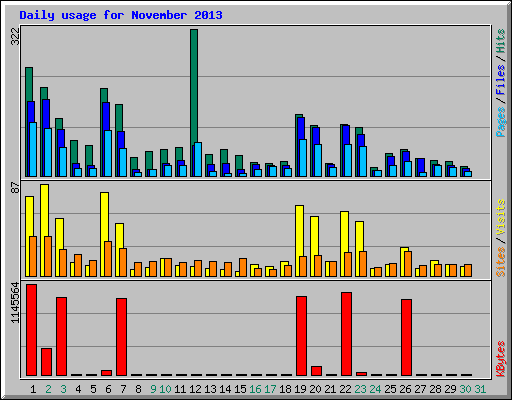Click day label 25 on the x-axis
Screen dimensions: 512x400
(390, 389)
